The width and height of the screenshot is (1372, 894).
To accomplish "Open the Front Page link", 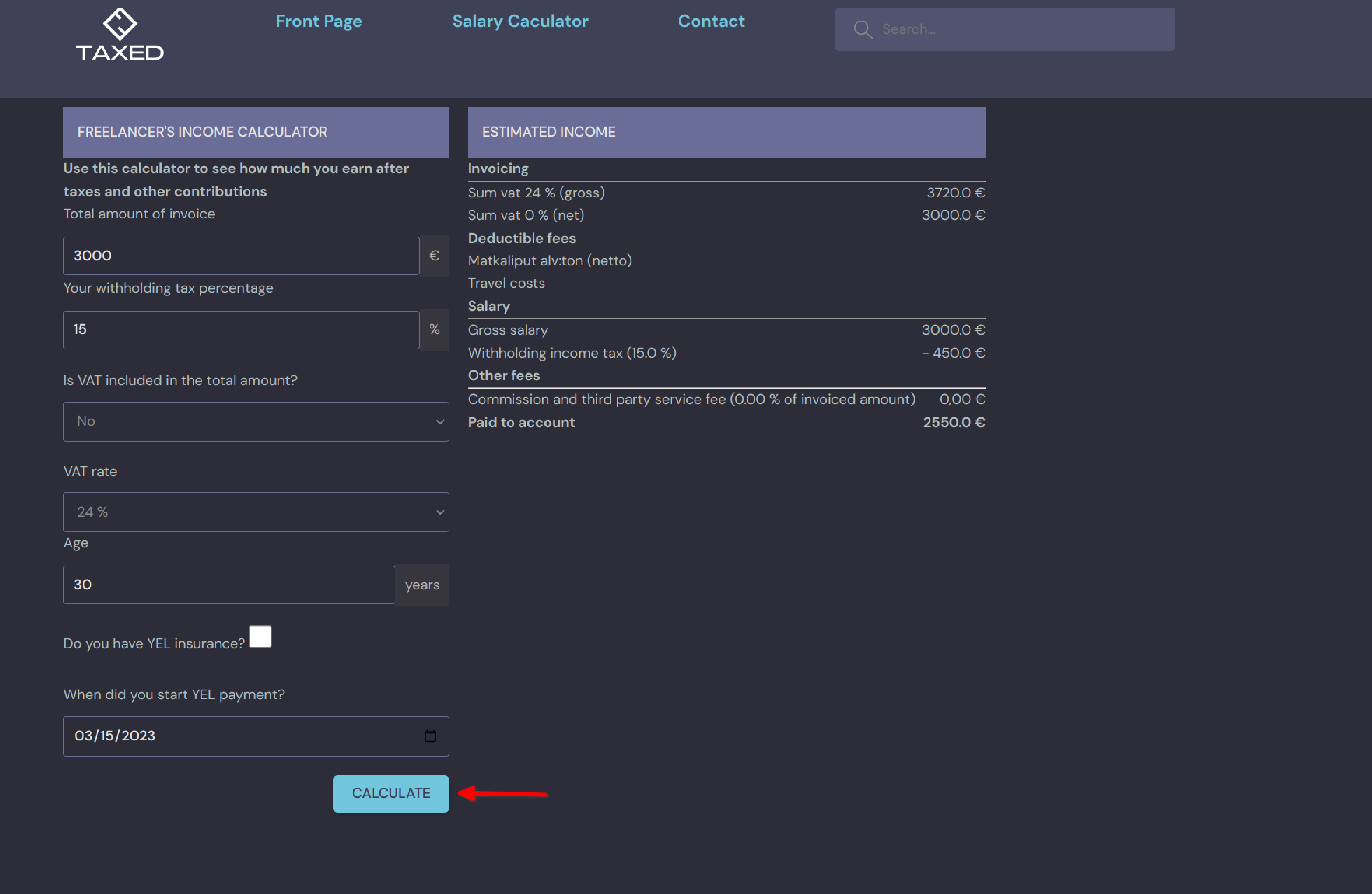I will point(319,21).
